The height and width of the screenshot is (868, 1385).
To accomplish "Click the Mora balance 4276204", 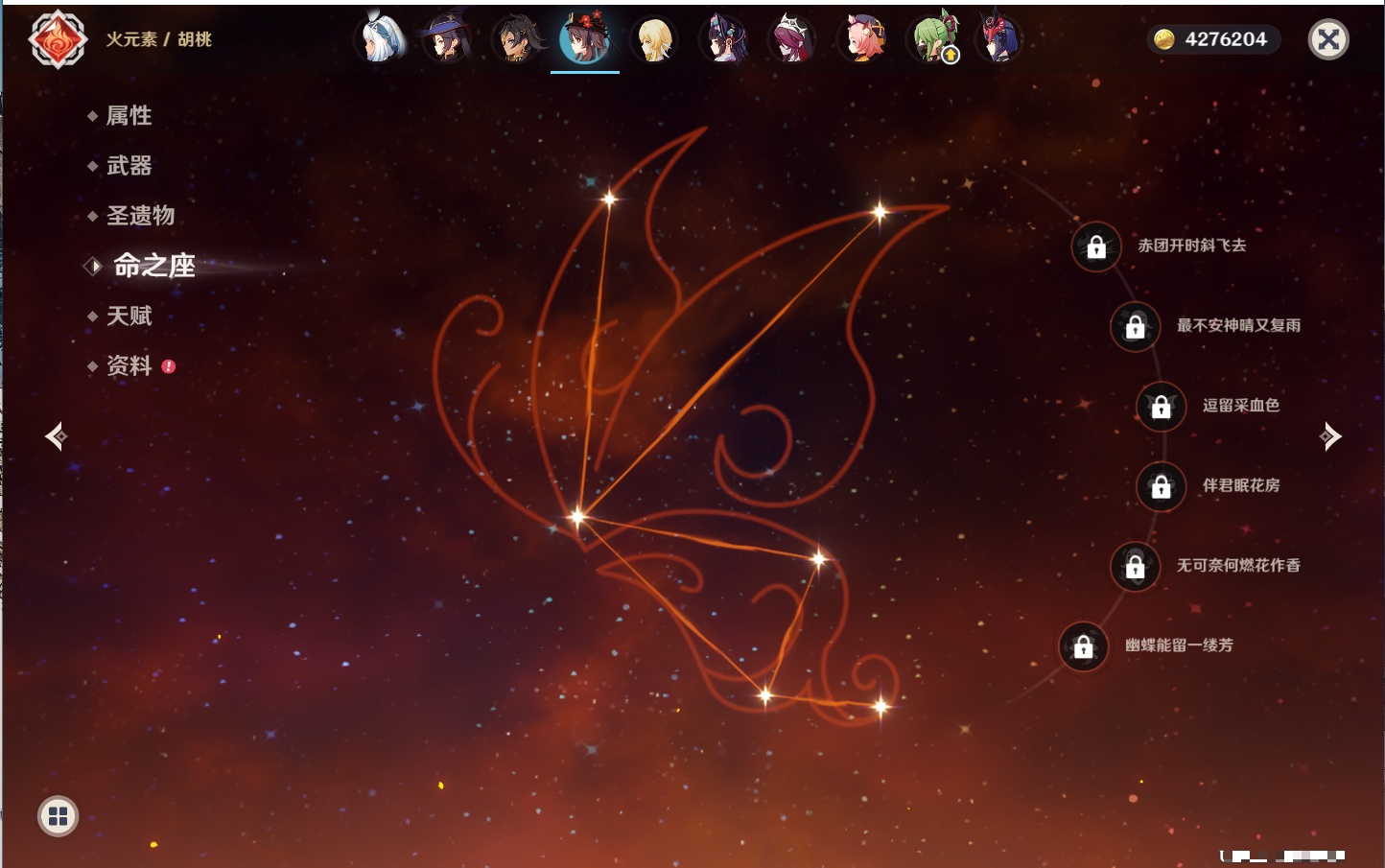I will 1226,39.
